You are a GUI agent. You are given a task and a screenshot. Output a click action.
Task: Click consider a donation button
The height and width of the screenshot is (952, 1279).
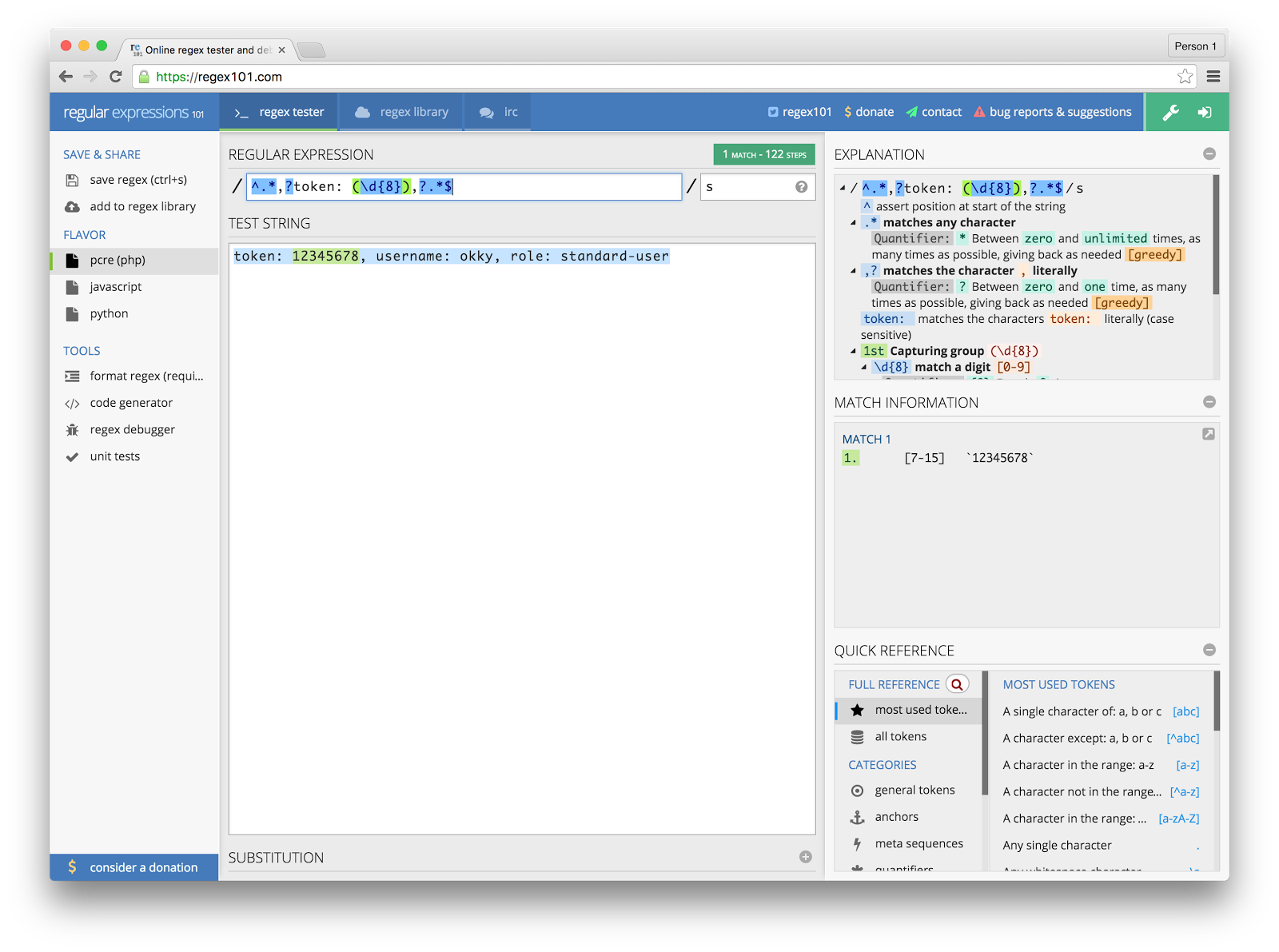134,867
